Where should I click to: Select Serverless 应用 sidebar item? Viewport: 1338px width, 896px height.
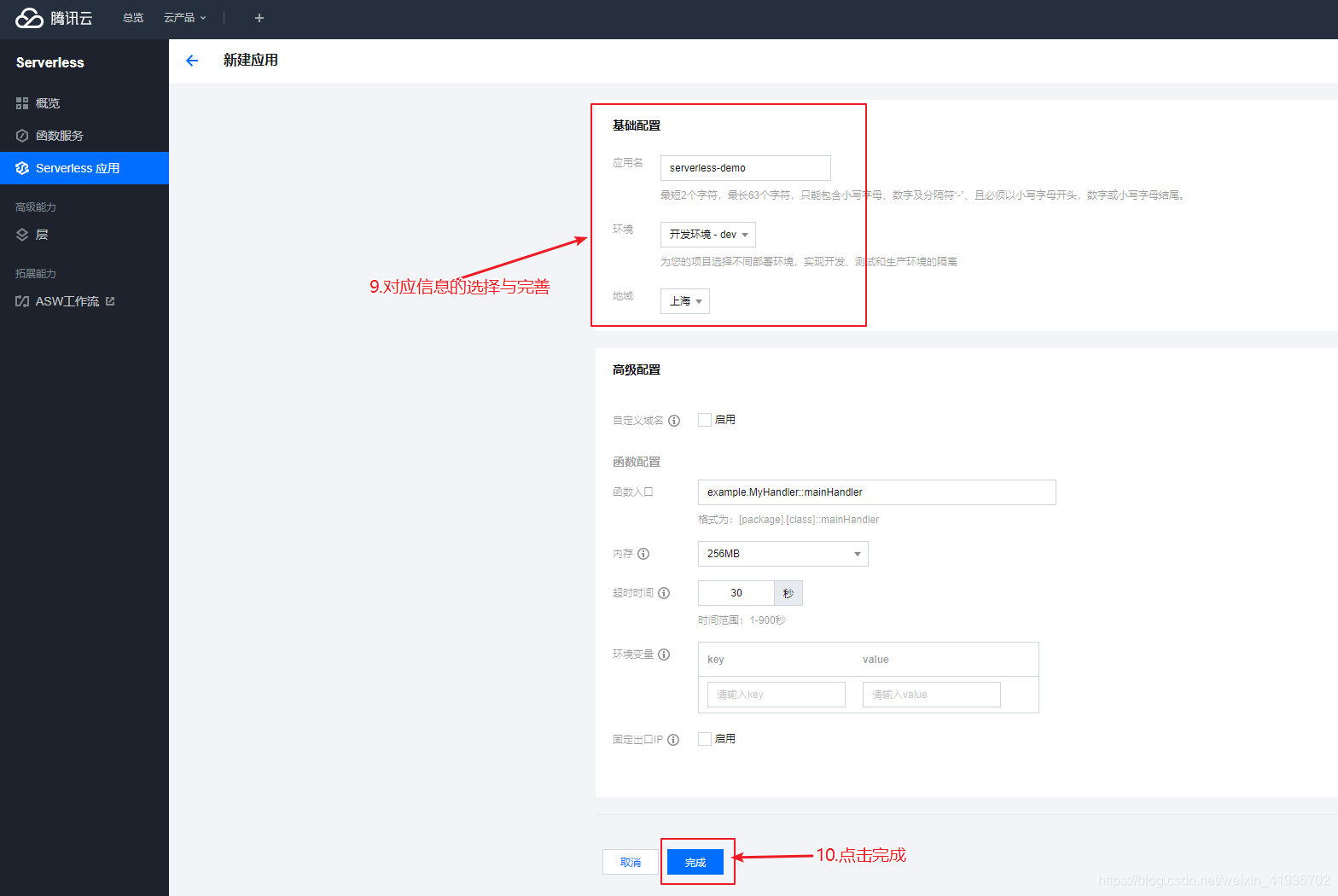(84, 168)
